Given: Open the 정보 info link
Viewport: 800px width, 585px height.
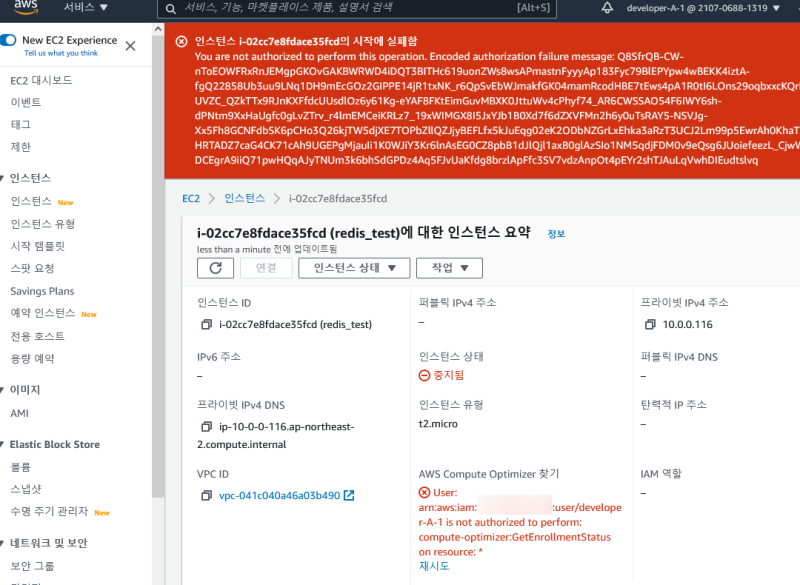Looking at the screenshot, I should [556, 234].
